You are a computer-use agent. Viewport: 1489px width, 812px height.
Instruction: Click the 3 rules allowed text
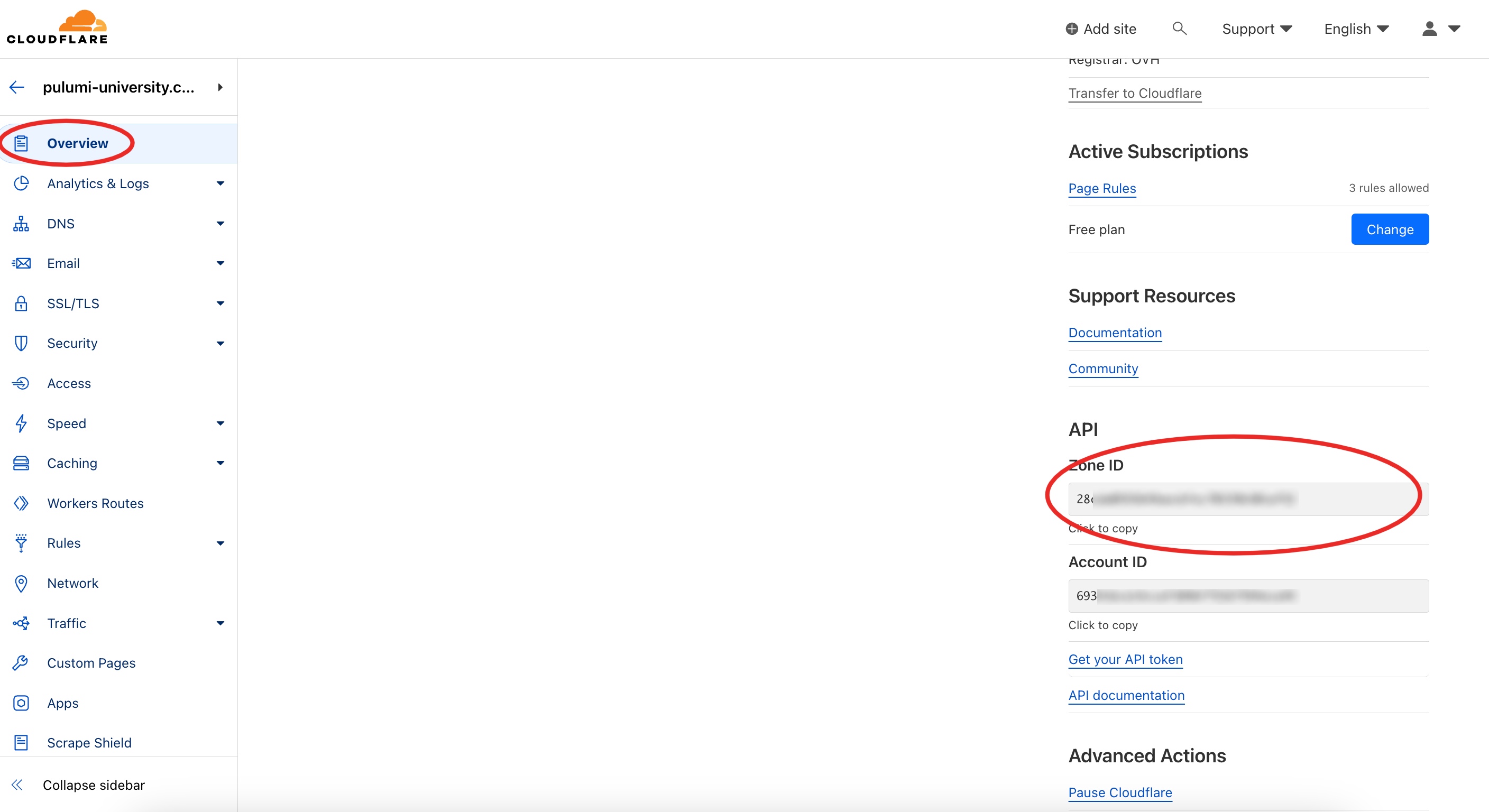tap(1389, 188)
